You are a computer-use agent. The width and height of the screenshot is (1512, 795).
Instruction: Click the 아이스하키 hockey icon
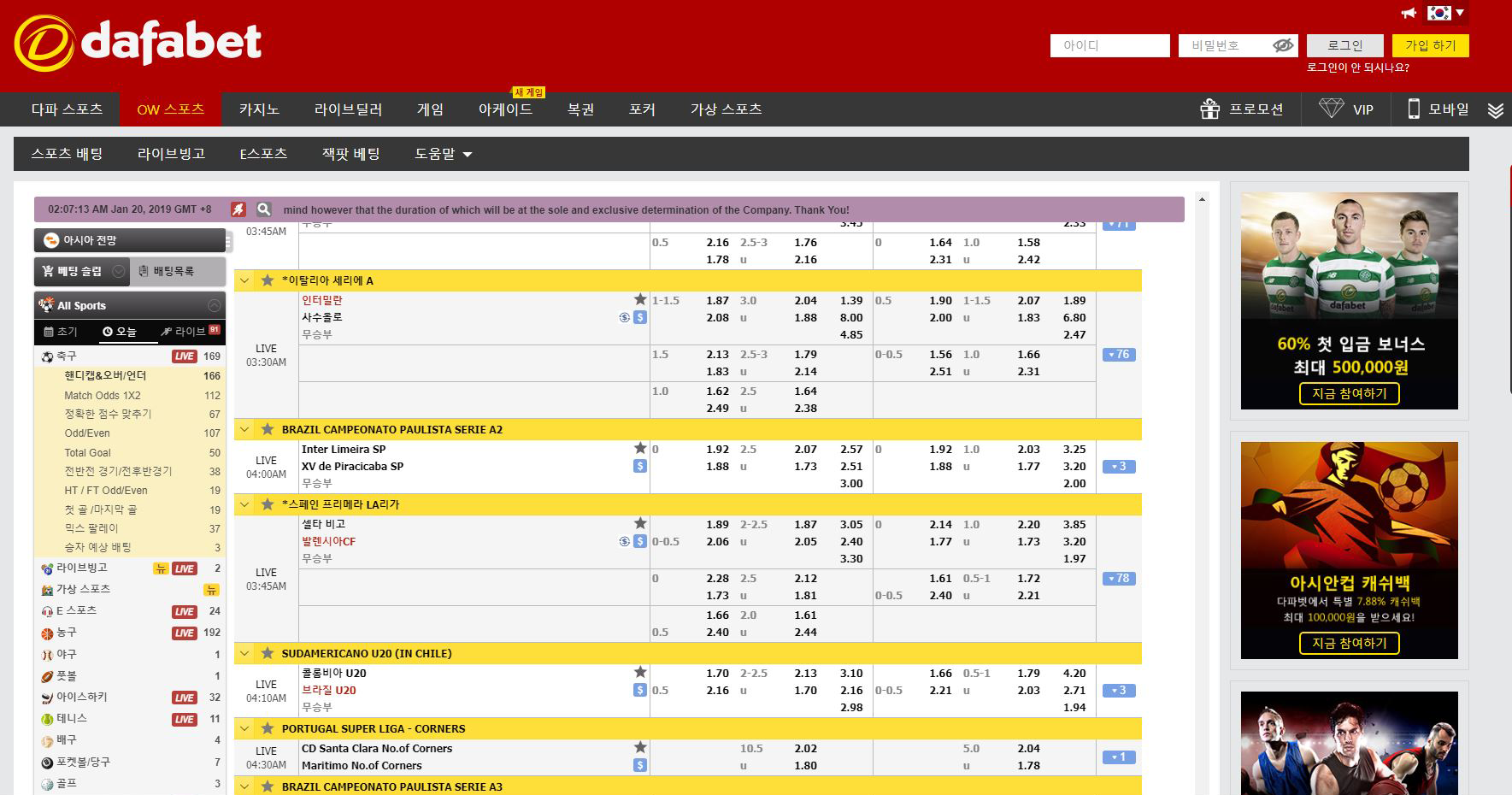coord(47,698)
